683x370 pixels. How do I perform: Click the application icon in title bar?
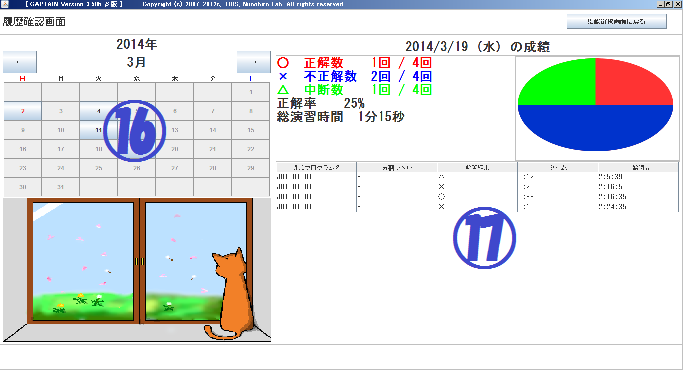[5, 4]
